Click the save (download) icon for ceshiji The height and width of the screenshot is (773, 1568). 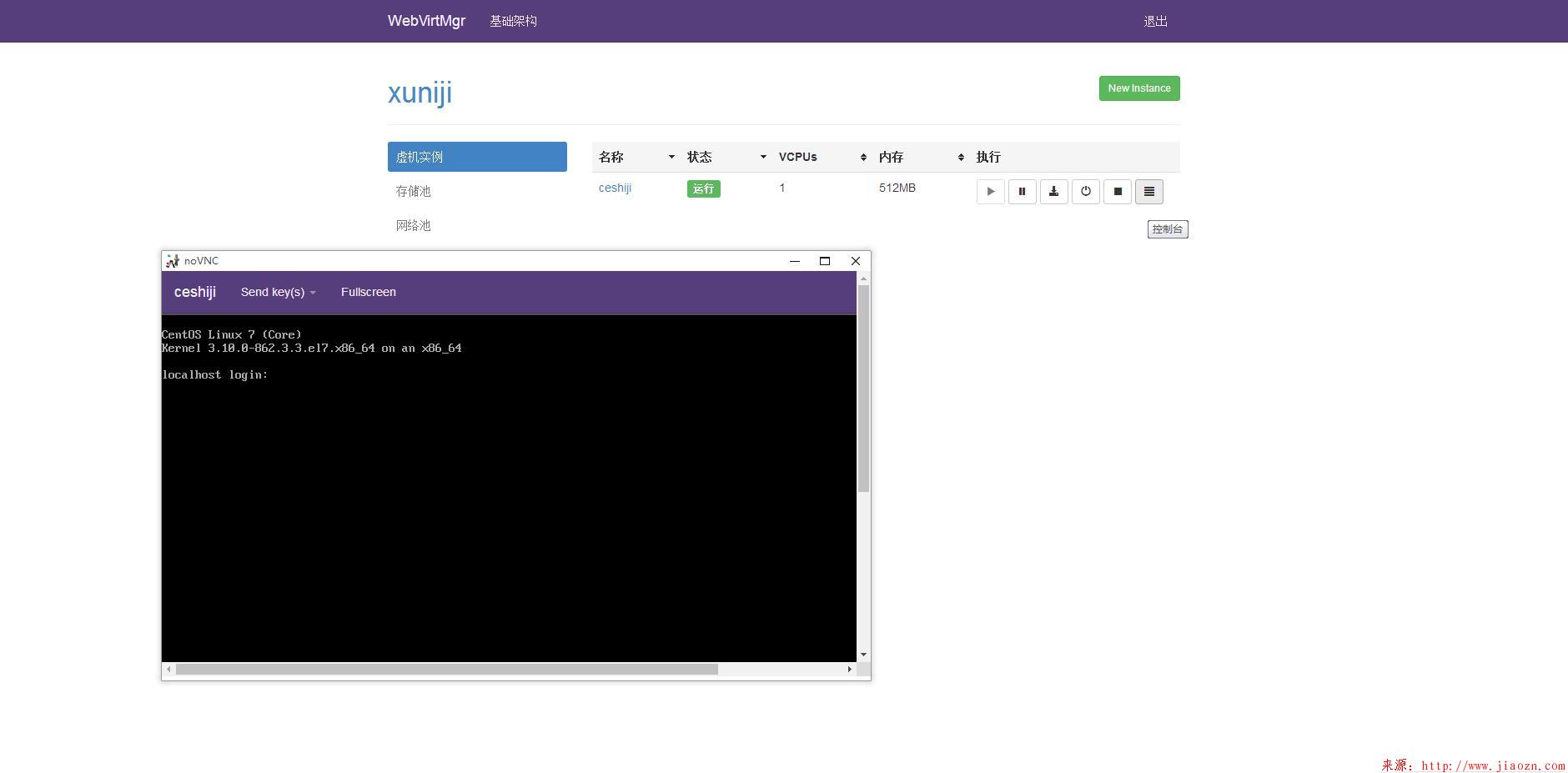(1053, 192)
